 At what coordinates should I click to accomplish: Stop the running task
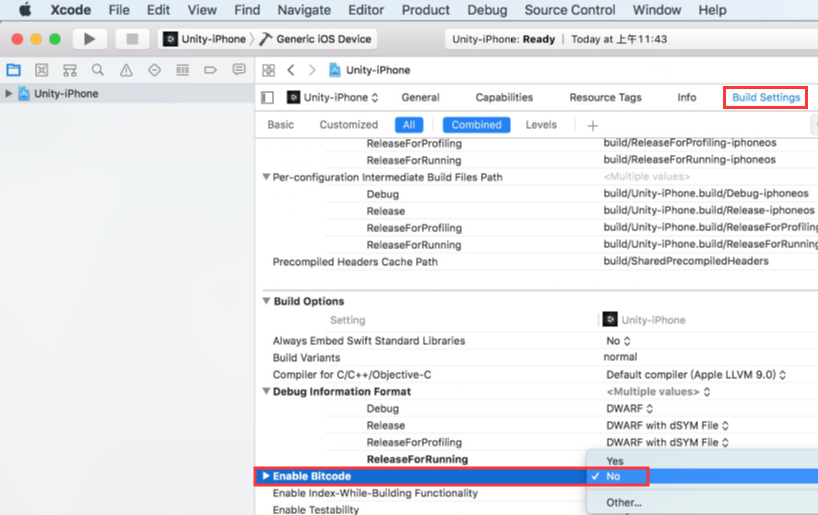(132, 39)
